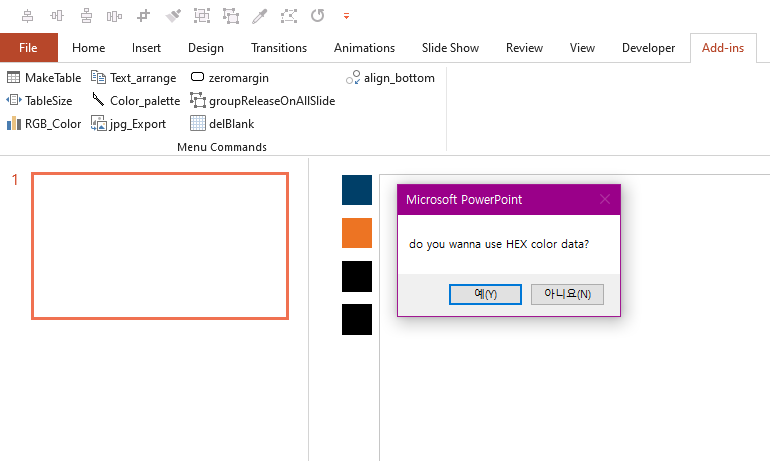770x461 pixels.
Task: Run the zeromargin add-in command
Action: [x=229, y=78]
